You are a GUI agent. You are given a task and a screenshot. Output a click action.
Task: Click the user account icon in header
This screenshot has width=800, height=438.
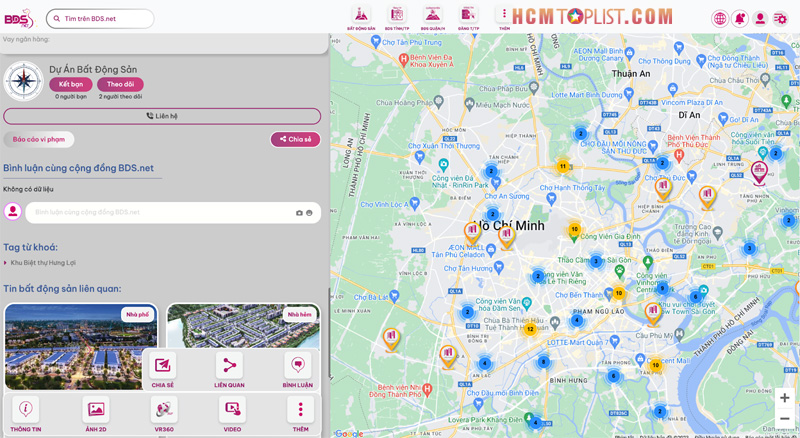pyautogui.click(x=760, y=19)
